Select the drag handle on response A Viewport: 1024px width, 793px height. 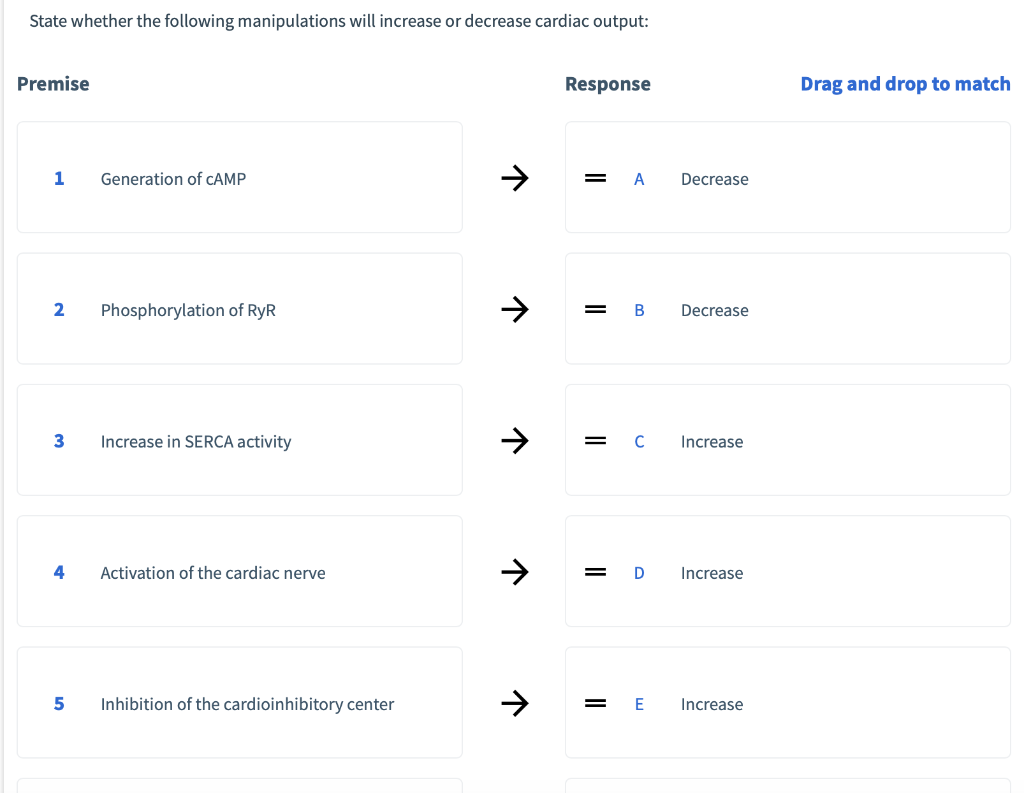coord(595,178)
